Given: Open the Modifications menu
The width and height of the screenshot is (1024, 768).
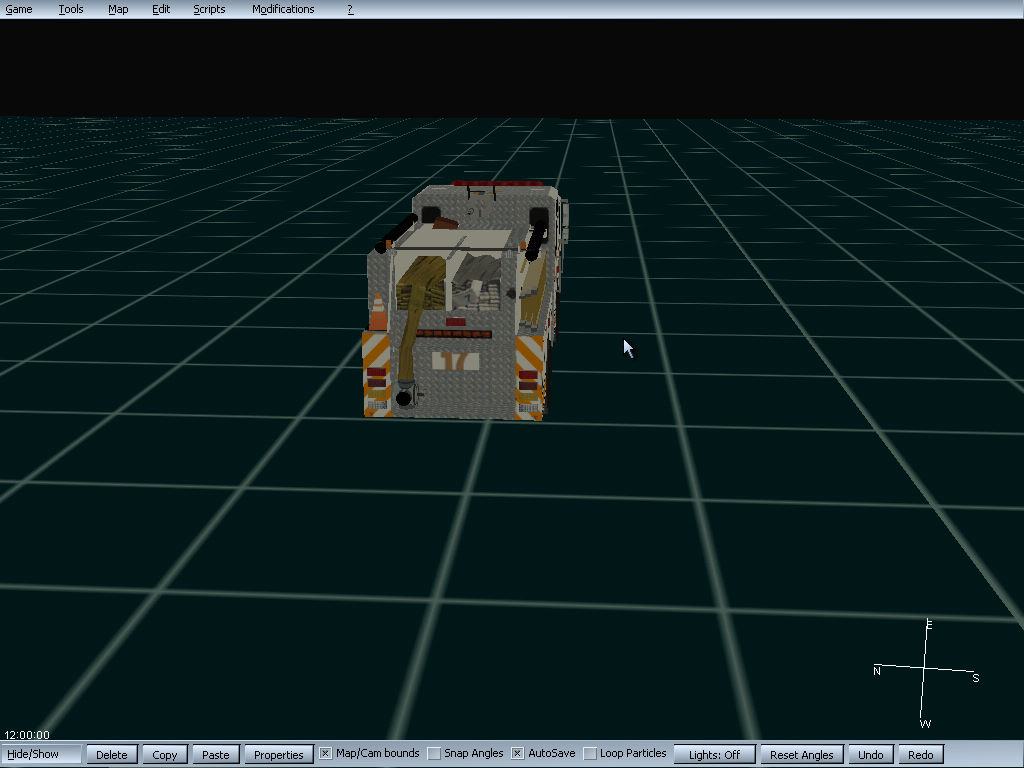Looking at the screenshot, I should [x=283, y=9].
